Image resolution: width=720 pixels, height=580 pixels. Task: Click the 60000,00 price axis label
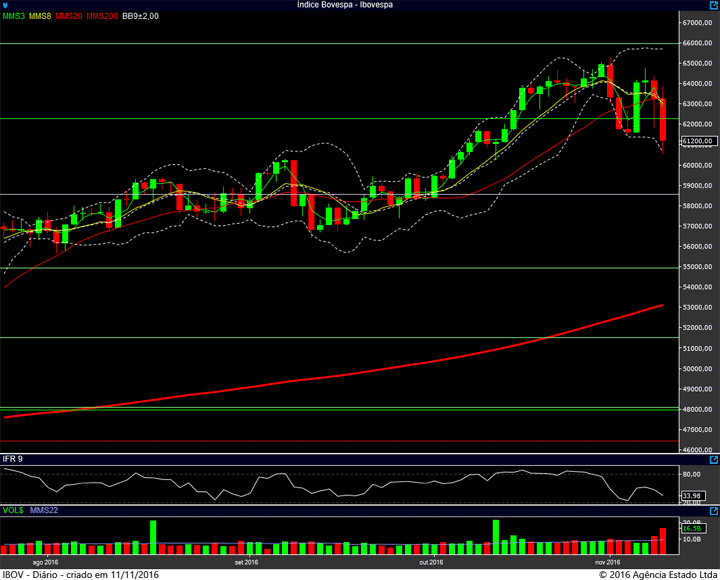697,165
